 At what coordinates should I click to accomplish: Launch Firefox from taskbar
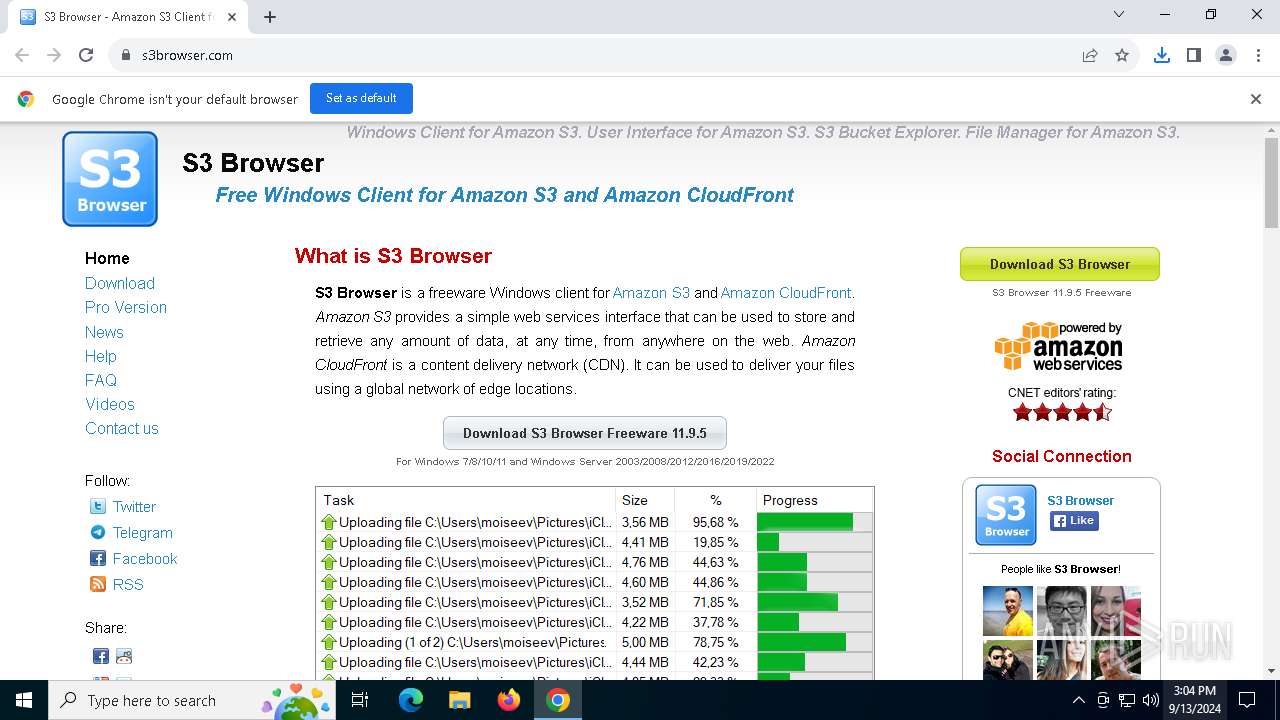[509, 700]
